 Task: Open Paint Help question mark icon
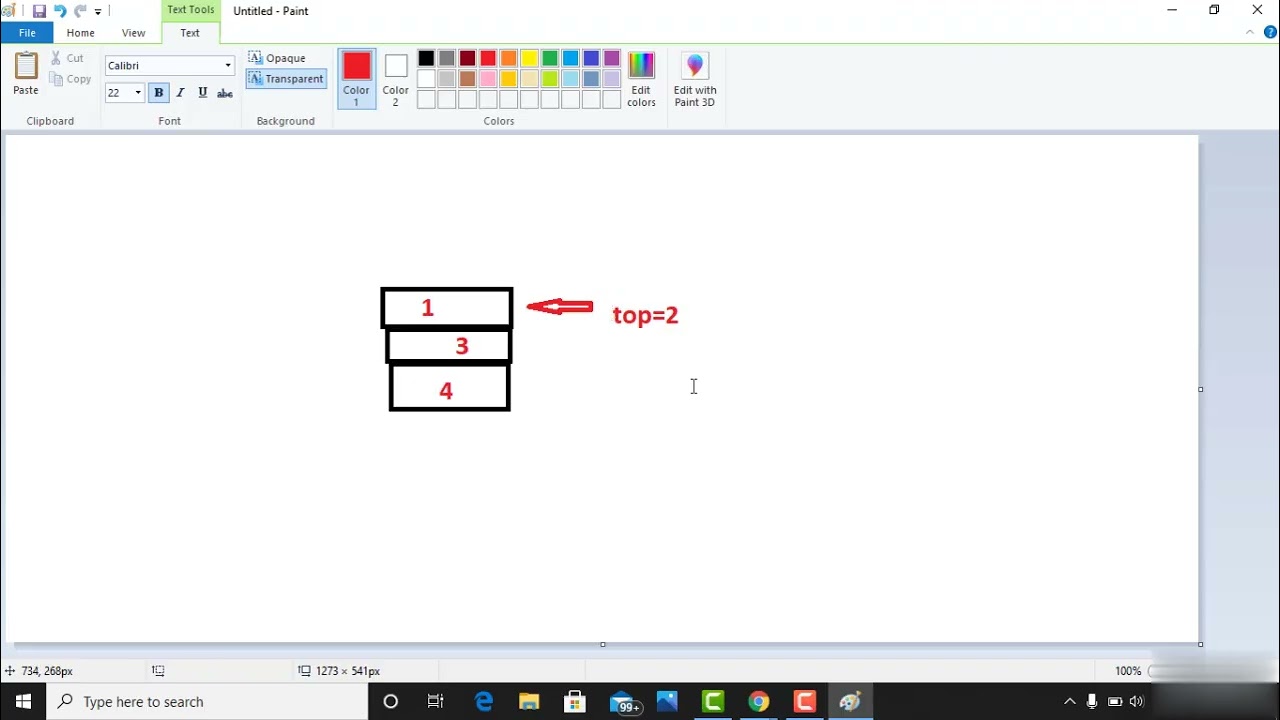(x=1270, y=32)
